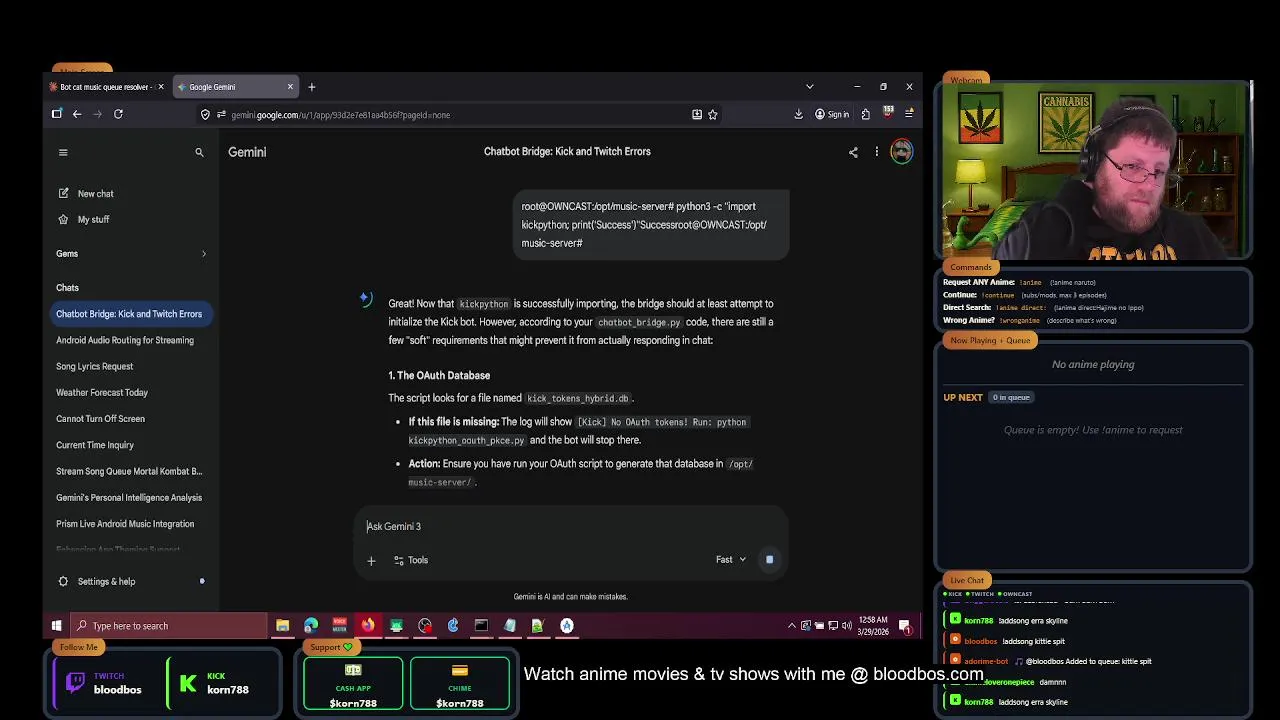Image resolution: width=1280 pixels, height=720 pixels.
Task: Open the browser application menu
Action: [x=909, y=114]
